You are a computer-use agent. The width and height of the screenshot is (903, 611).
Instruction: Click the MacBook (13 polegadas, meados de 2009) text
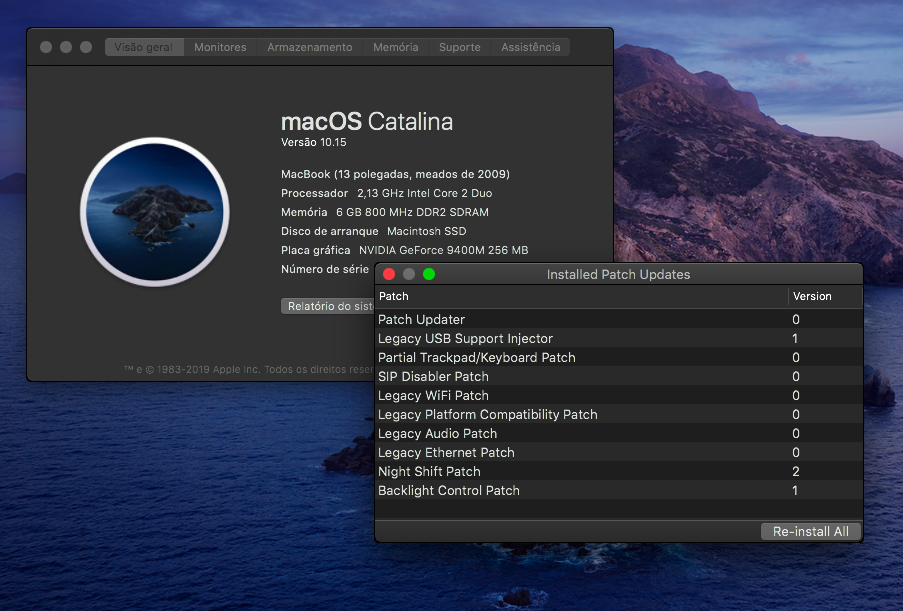tap(395, 174)
